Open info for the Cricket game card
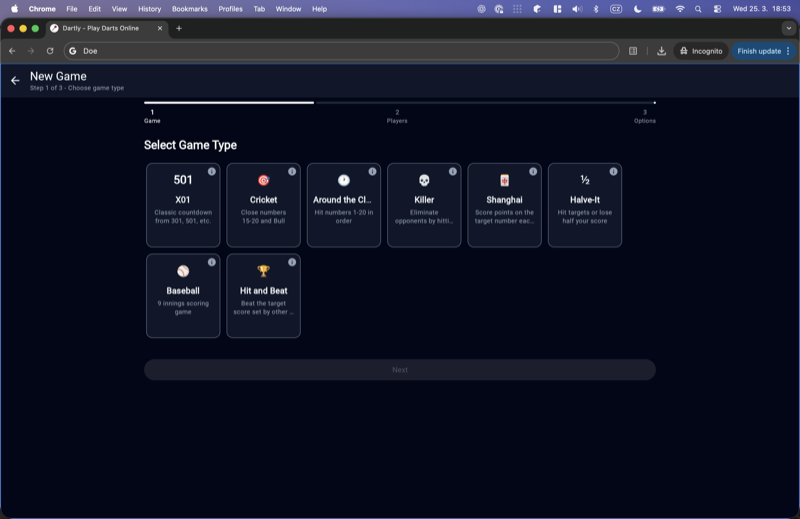This screenshot has height=519, width=800. (292, 171)
